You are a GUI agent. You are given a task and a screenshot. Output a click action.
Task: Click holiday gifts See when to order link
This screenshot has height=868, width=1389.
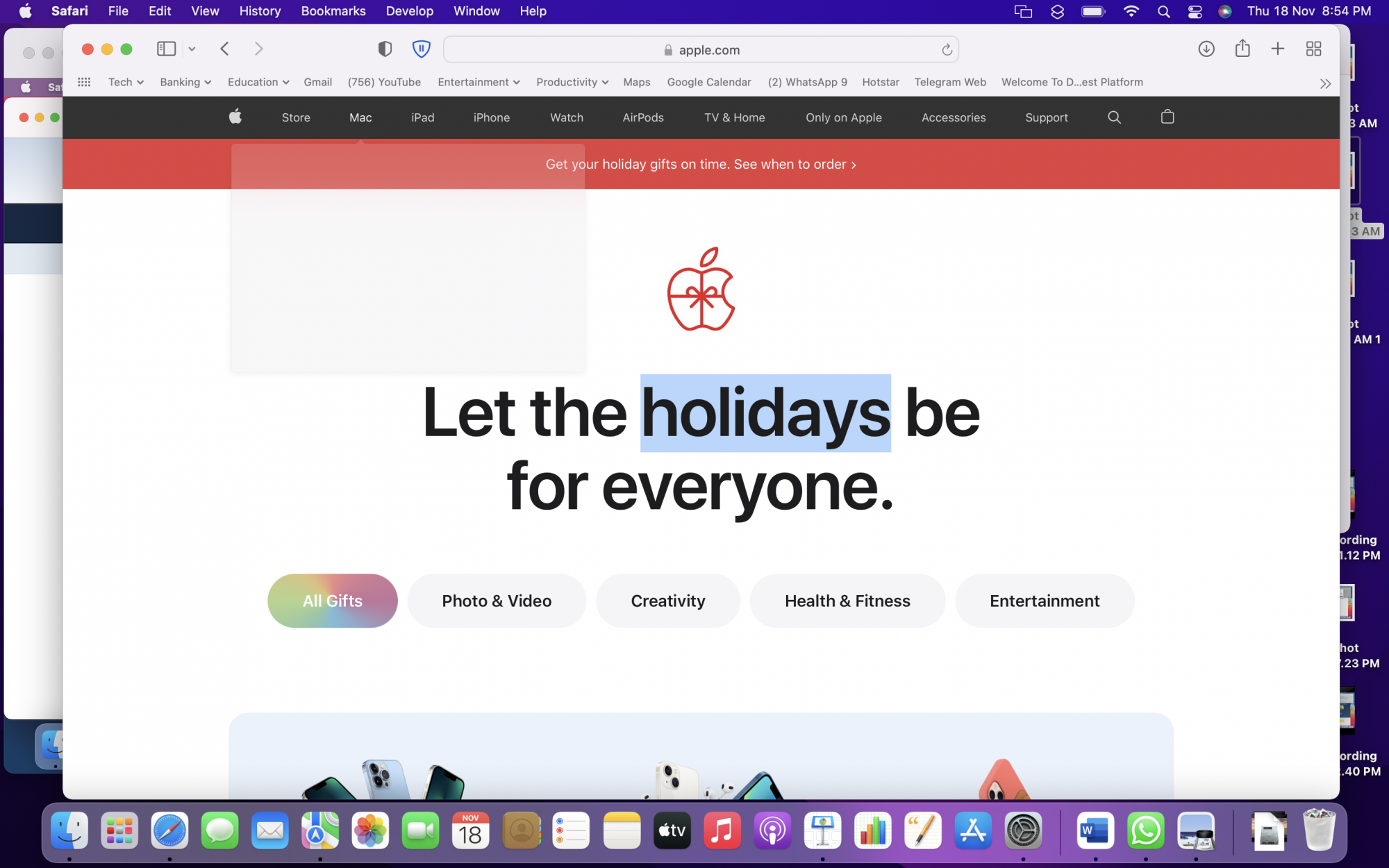coord(795,165)
